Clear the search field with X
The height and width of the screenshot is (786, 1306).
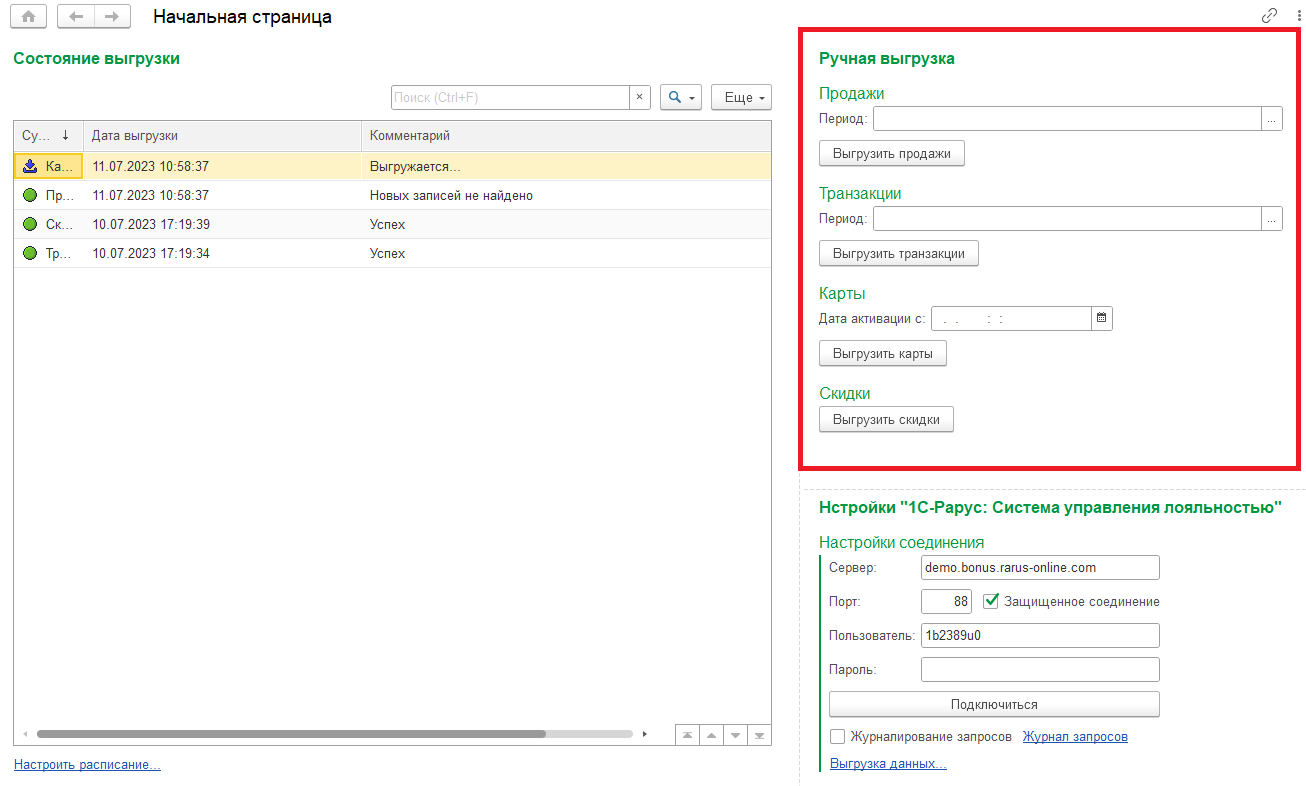click(x=640, y=97)
